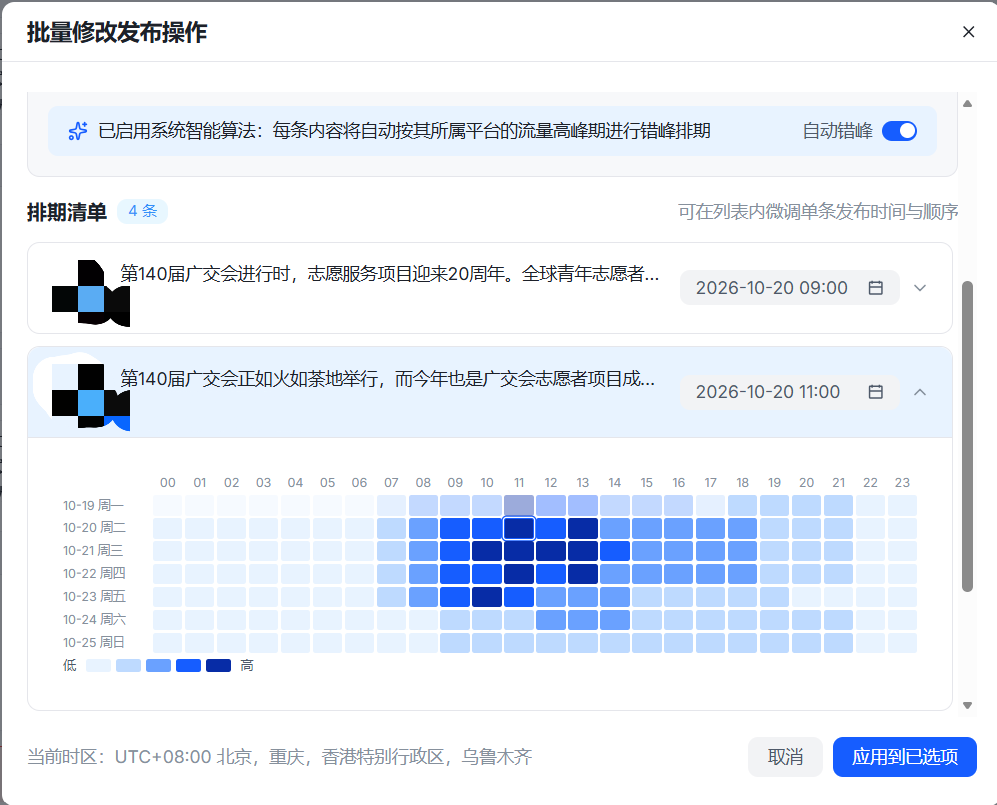Click scrollbar up arrow in dialog
Image resolution: width=997 pixels, height=805 pixels.
967,104
